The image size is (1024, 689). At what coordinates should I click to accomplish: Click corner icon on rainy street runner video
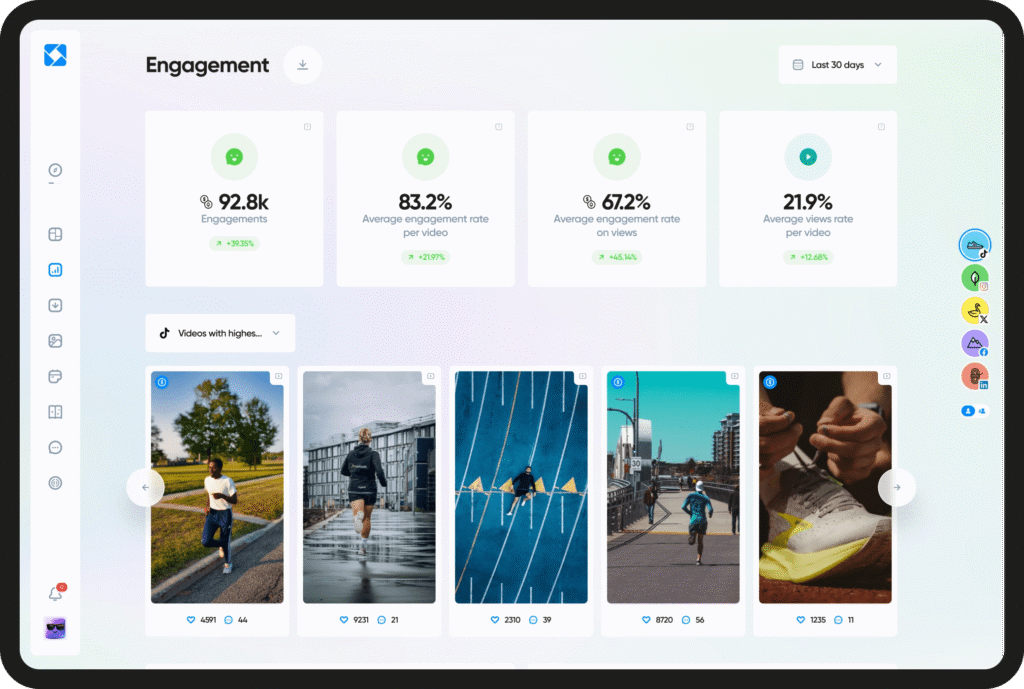pyautogui.click(x=431, y=376)
